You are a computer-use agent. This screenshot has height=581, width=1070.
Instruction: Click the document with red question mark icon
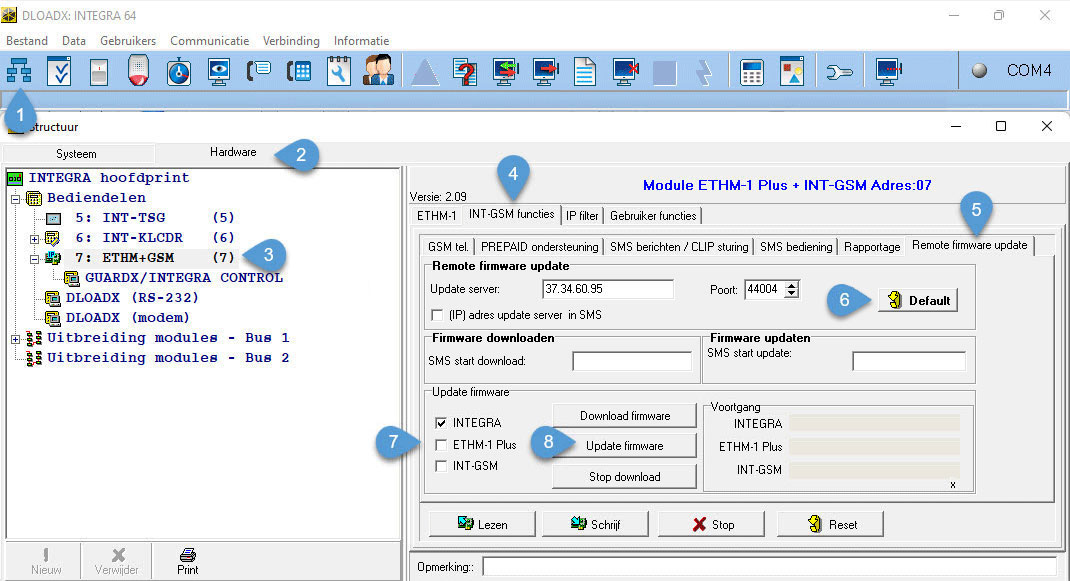click(465, 71)
